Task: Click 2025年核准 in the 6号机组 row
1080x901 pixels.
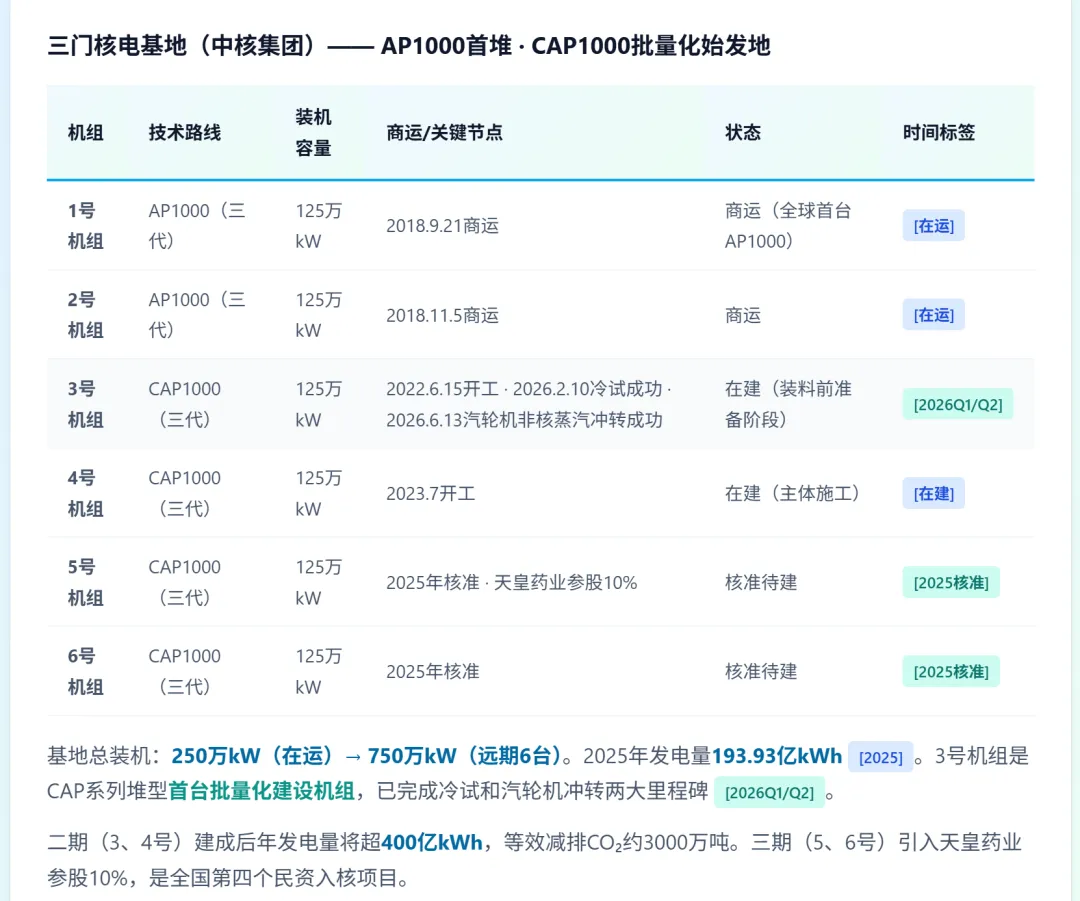Action: point(433,672)
